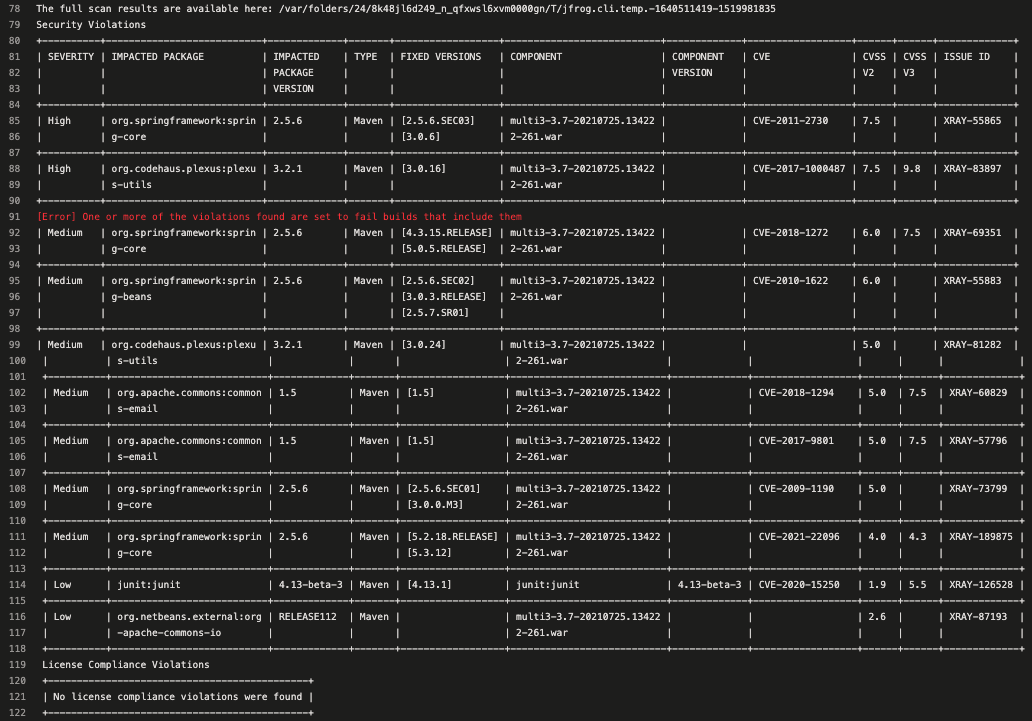Click line number 119 in gutter

[17, 665]
